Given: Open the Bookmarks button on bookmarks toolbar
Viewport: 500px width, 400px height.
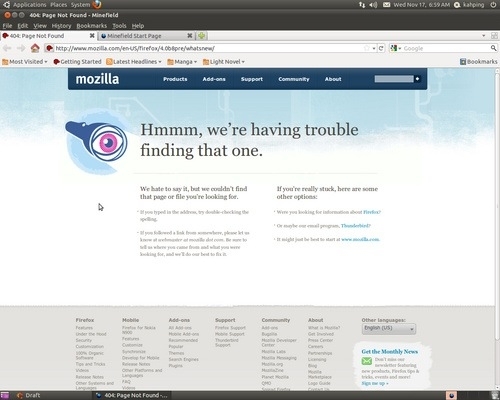Looking at the screenshot, I should [x=479, y=62].
